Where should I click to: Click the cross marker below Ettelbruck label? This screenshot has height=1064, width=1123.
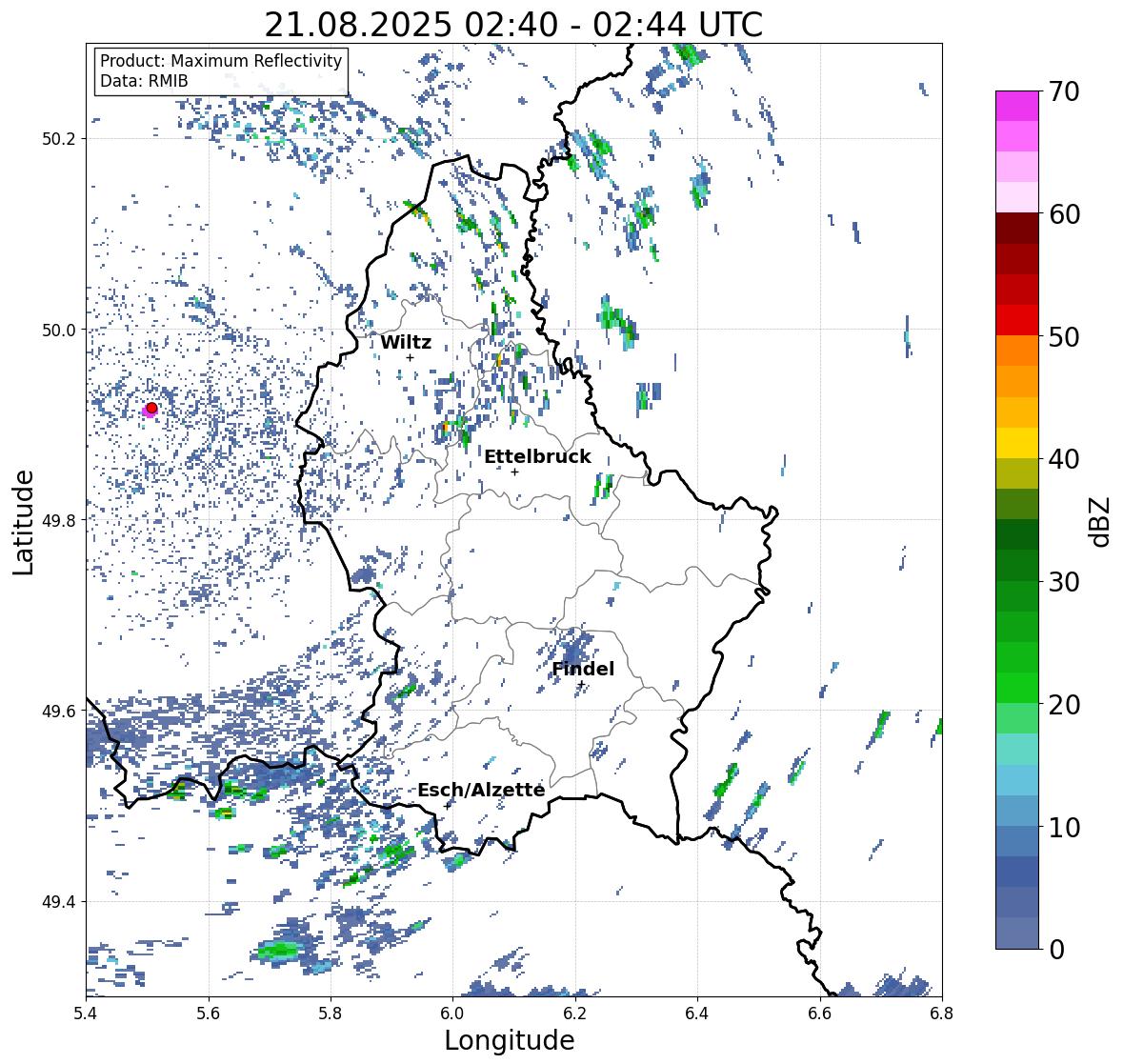pos(514,472)
